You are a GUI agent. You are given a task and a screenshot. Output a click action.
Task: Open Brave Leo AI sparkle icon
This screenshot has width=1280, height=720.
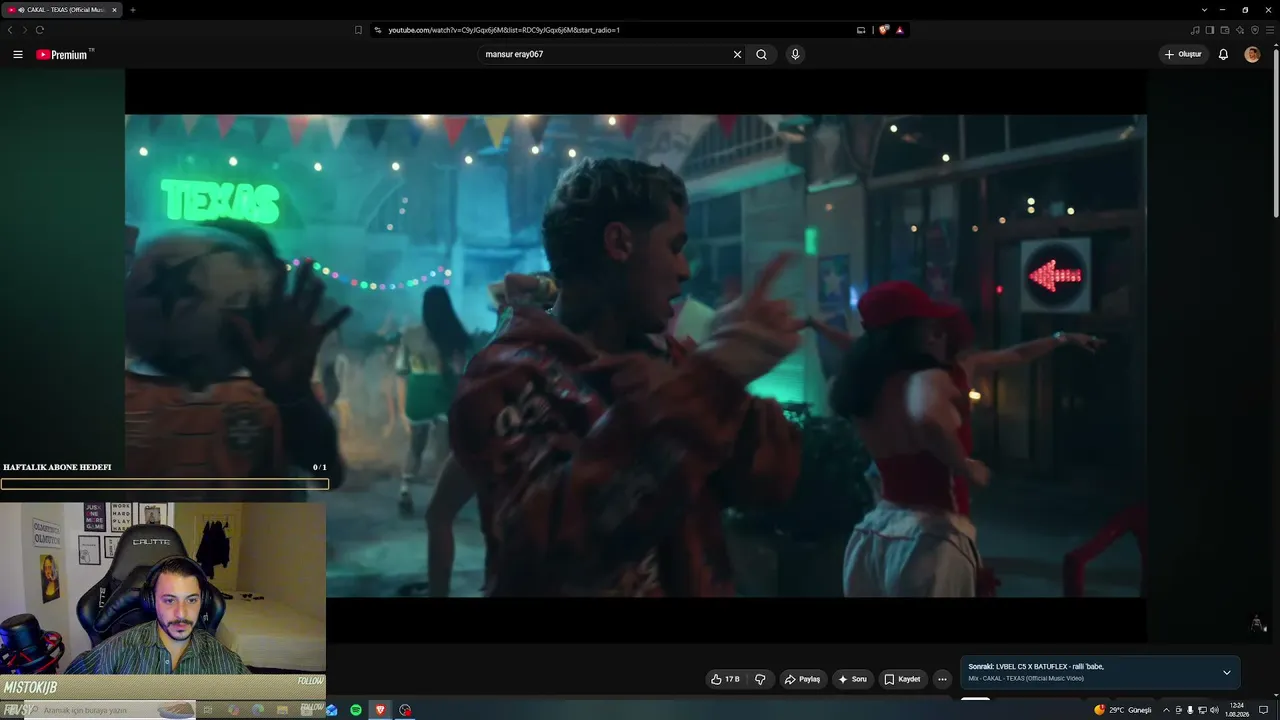pos(1240,30)
